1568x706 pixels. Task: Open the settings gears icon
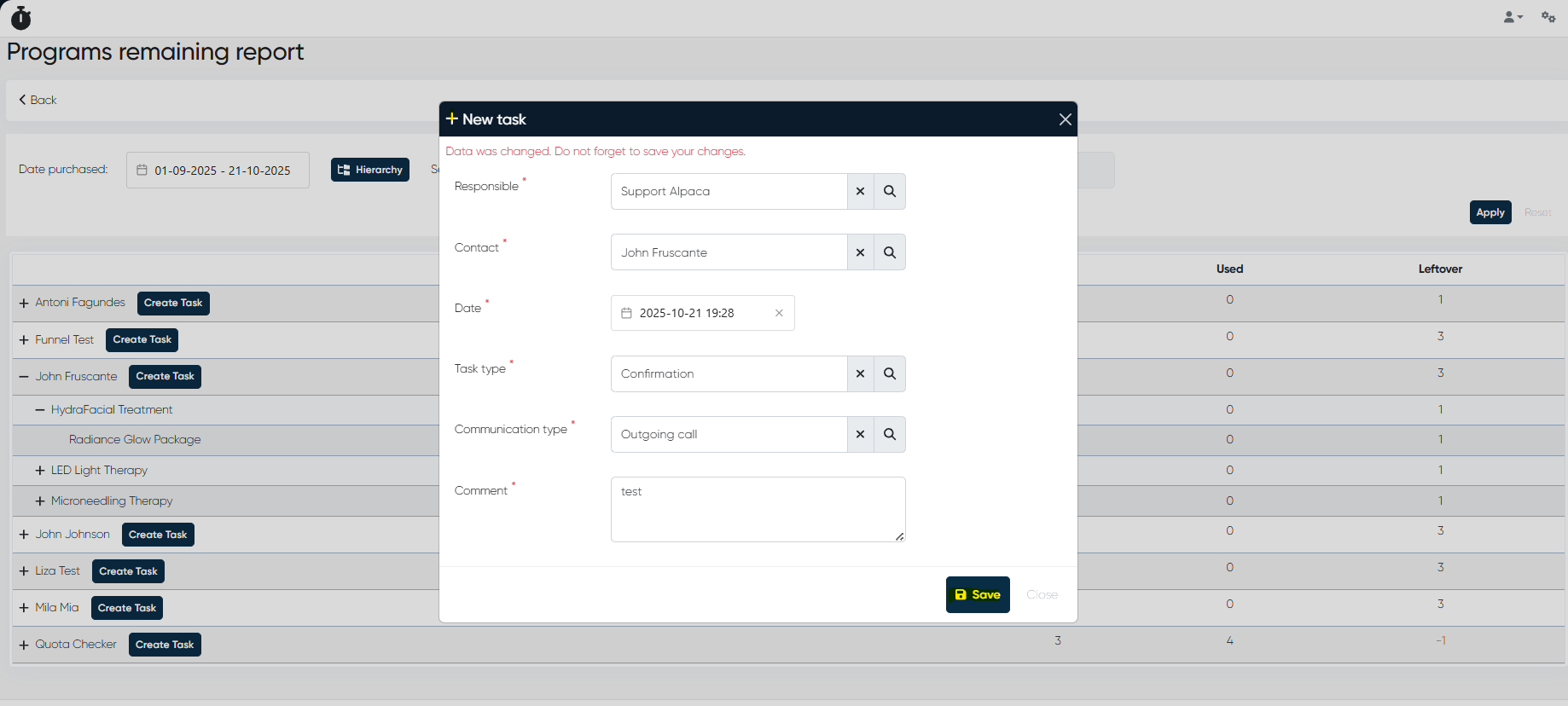1548,17
